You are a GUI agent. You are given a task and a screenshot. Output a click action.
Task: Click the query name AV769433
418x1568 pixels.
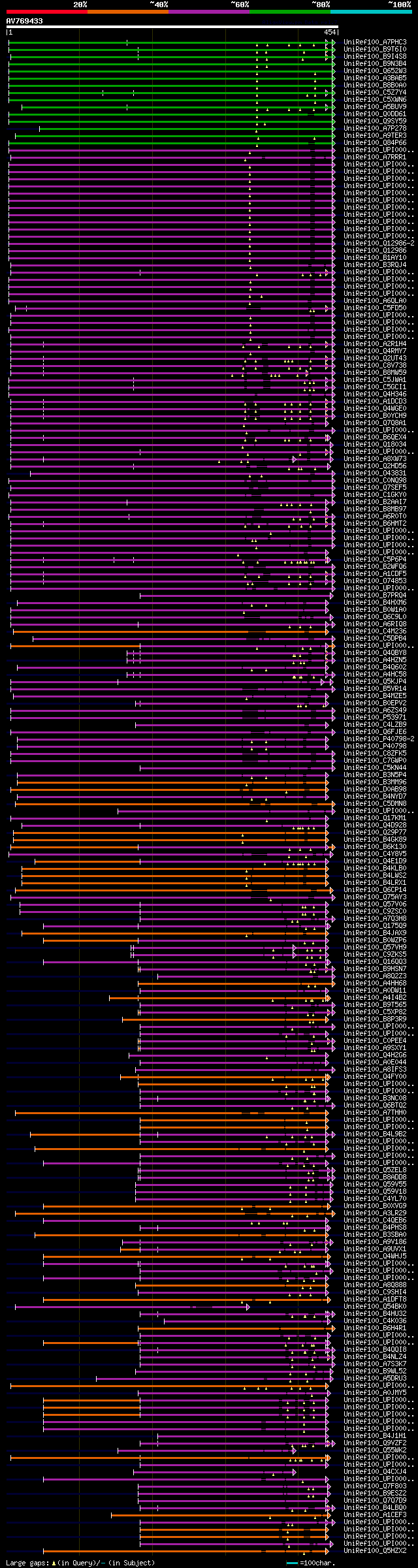(25, 21)
